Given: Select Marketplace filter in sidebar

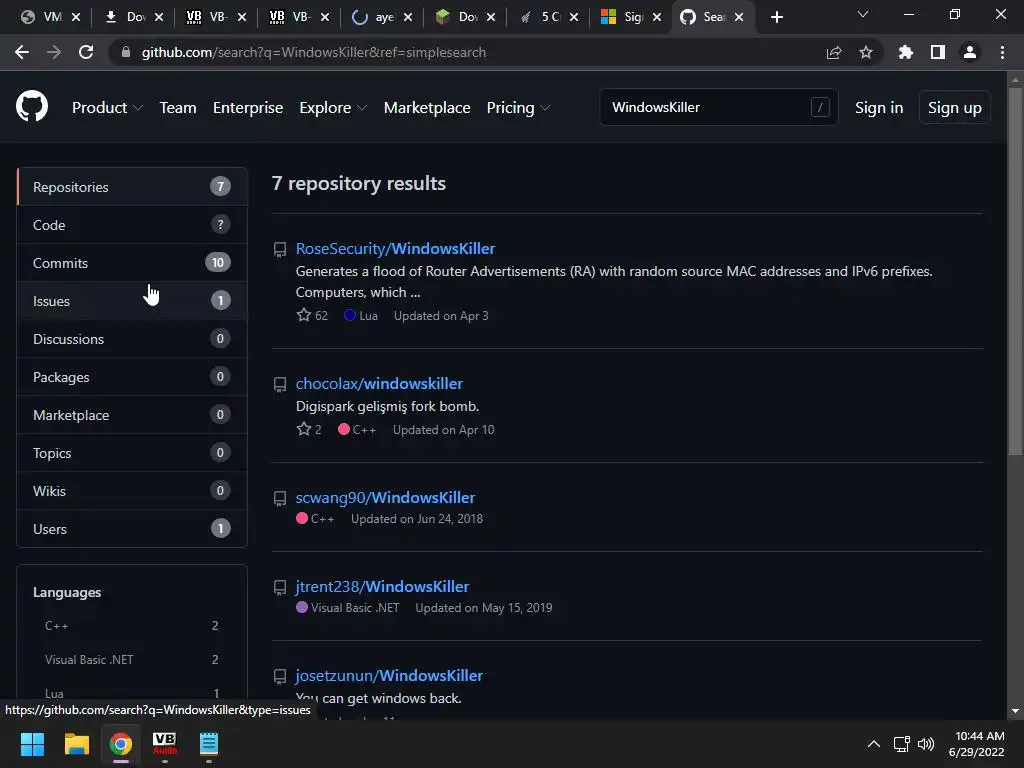Looking at the screenshot, I should point(132,415).
